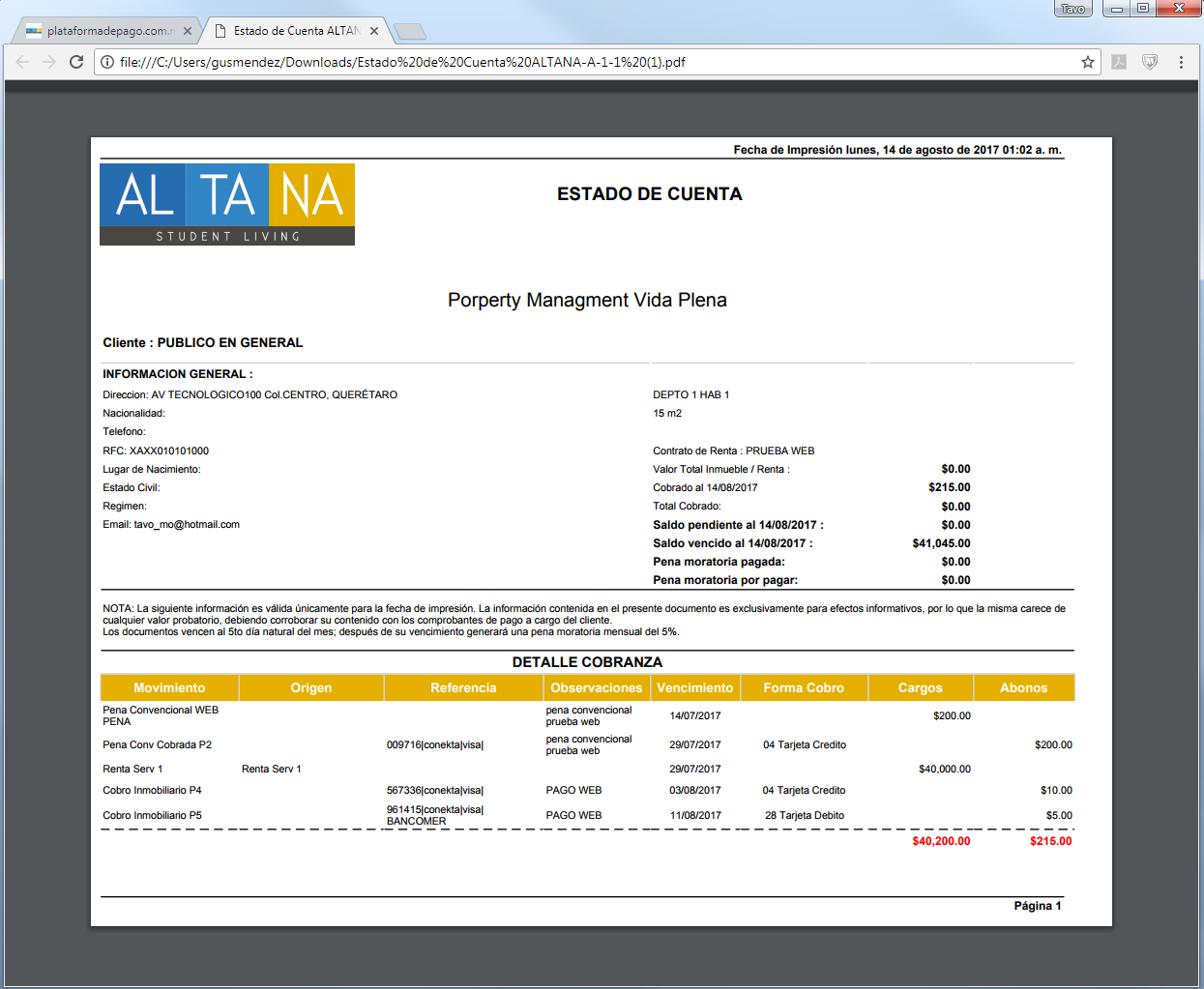Click 'Cliente : PUBLICO EN GENERAL' text

[203, 342]
